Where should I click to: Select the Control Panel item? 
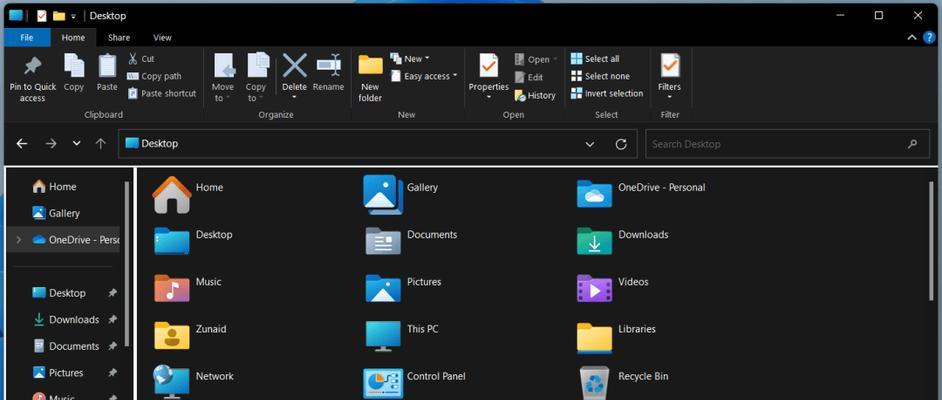(x=415, y=381)
